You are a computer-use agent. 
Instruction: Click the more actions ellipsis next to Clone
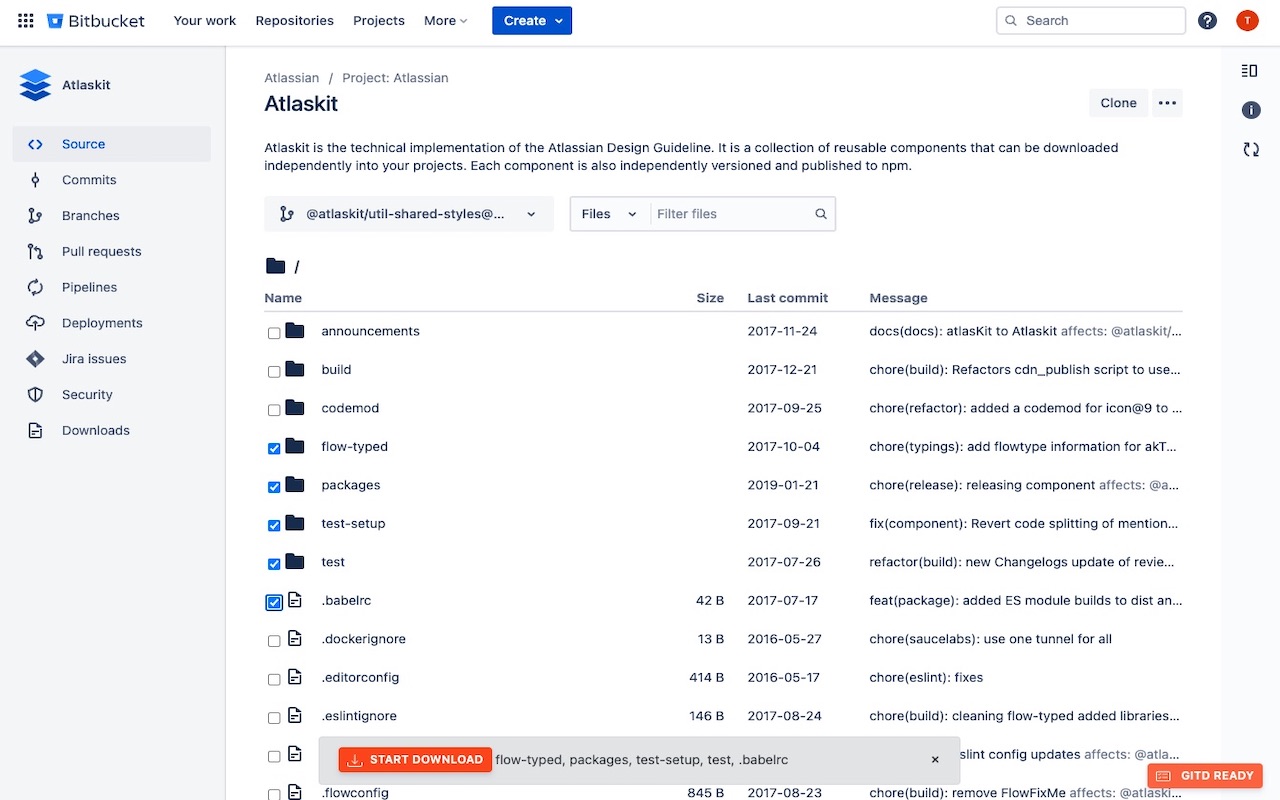pos(1166,103)
